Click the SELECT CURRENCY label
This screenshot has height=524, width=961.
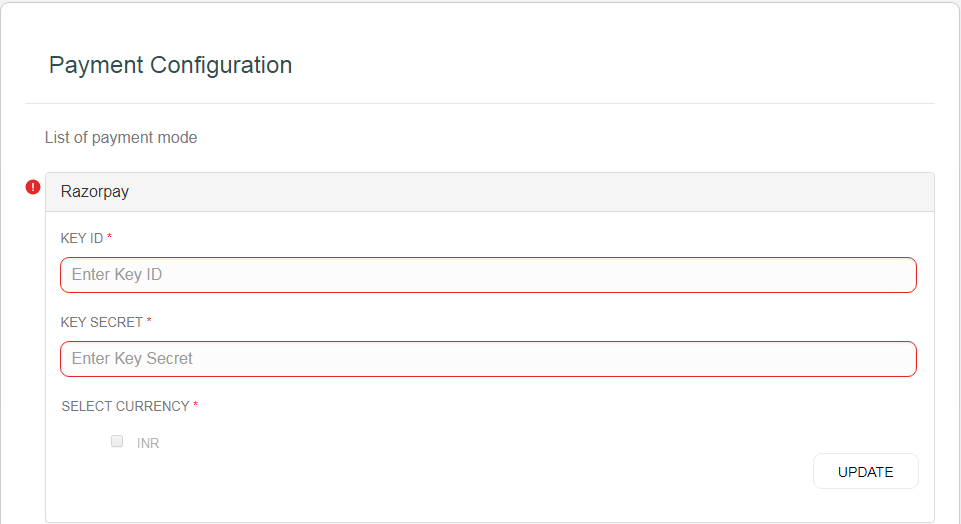125,406
